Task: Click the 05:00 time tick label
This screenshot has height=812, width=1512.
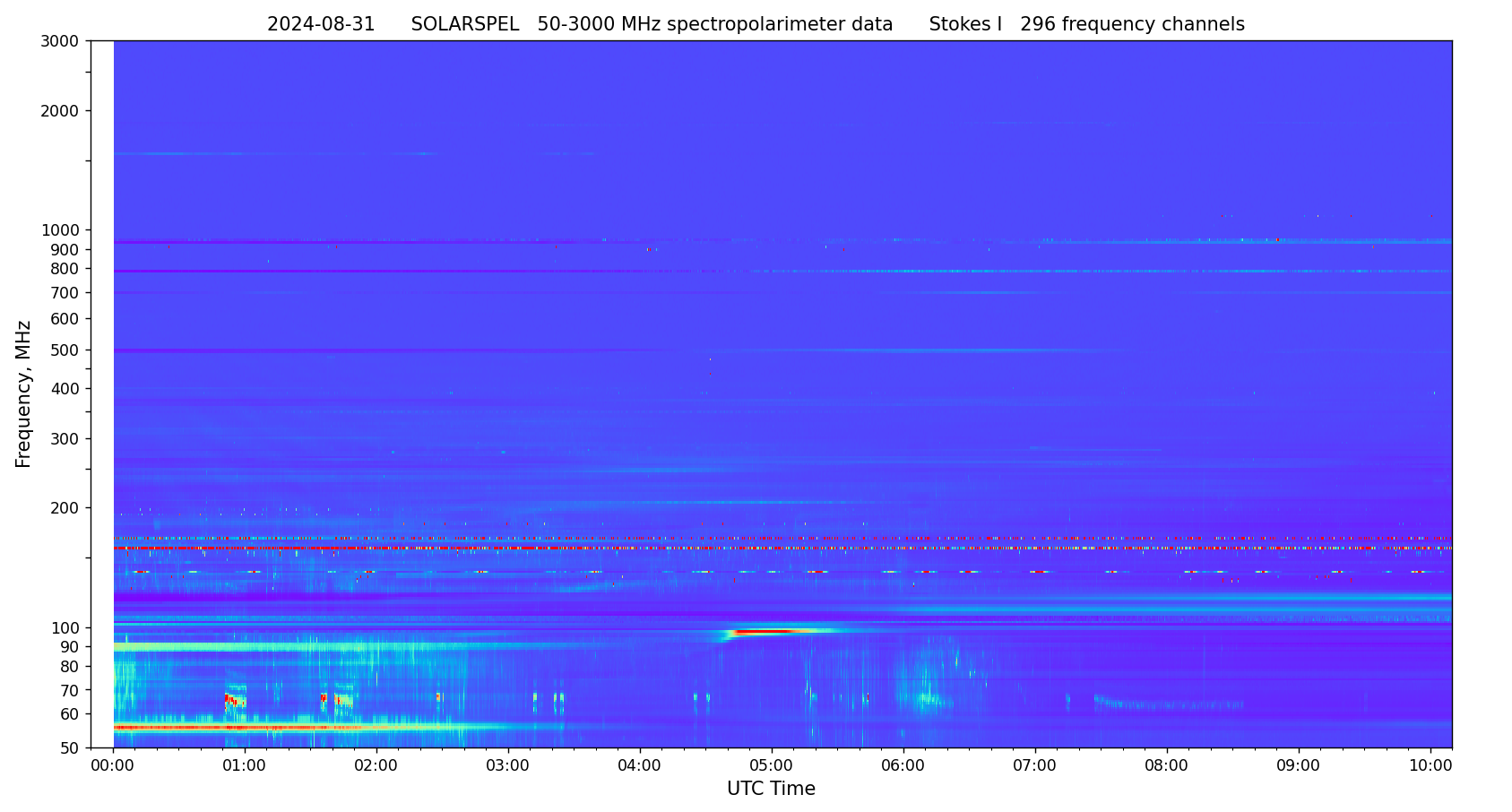Action: click(x=772, y=766)
